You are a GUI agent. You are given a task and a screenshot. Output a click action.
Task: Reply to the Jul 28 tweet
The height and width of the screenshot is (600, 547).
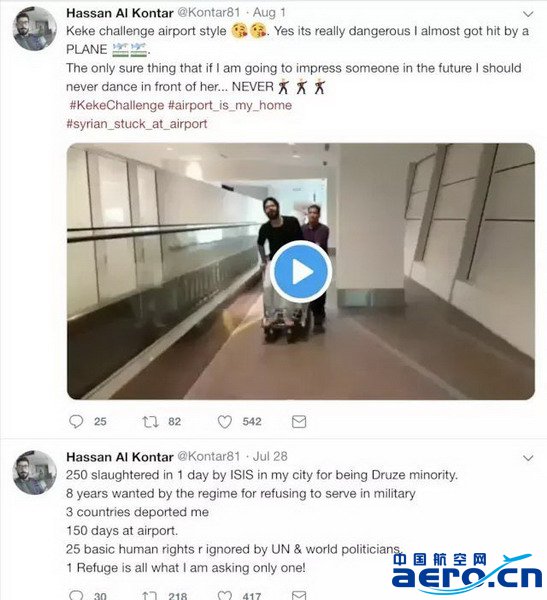coord(76,595)
